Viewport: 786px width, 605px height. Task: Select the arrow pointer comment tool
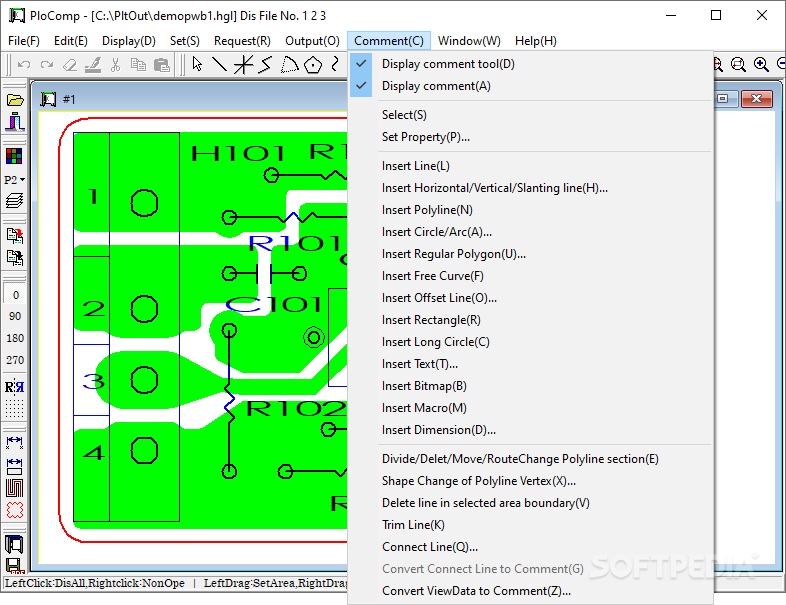click(197, 65)
